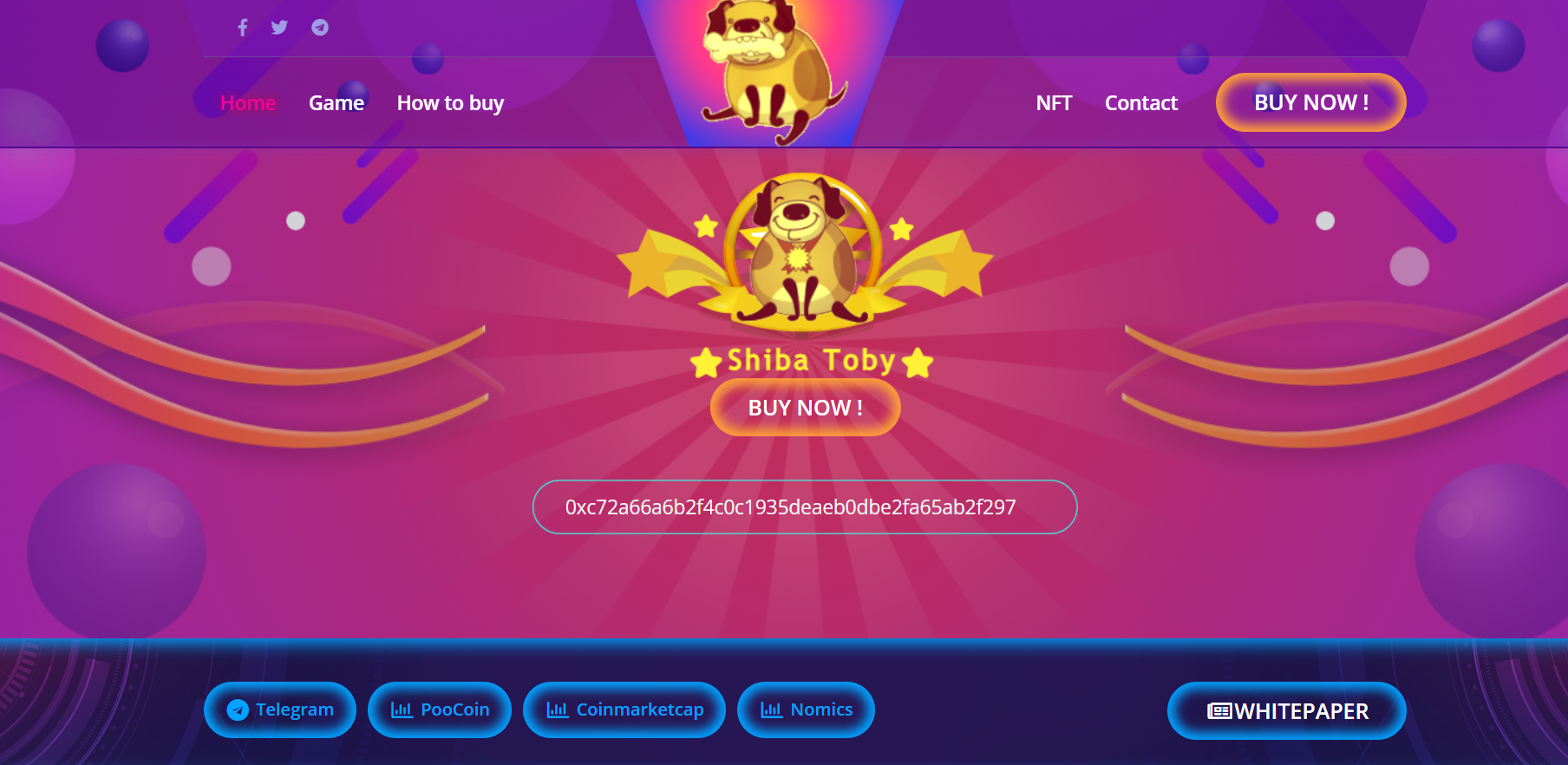
Task: Click the header BUY NOW button
Action: (1311, 102)
